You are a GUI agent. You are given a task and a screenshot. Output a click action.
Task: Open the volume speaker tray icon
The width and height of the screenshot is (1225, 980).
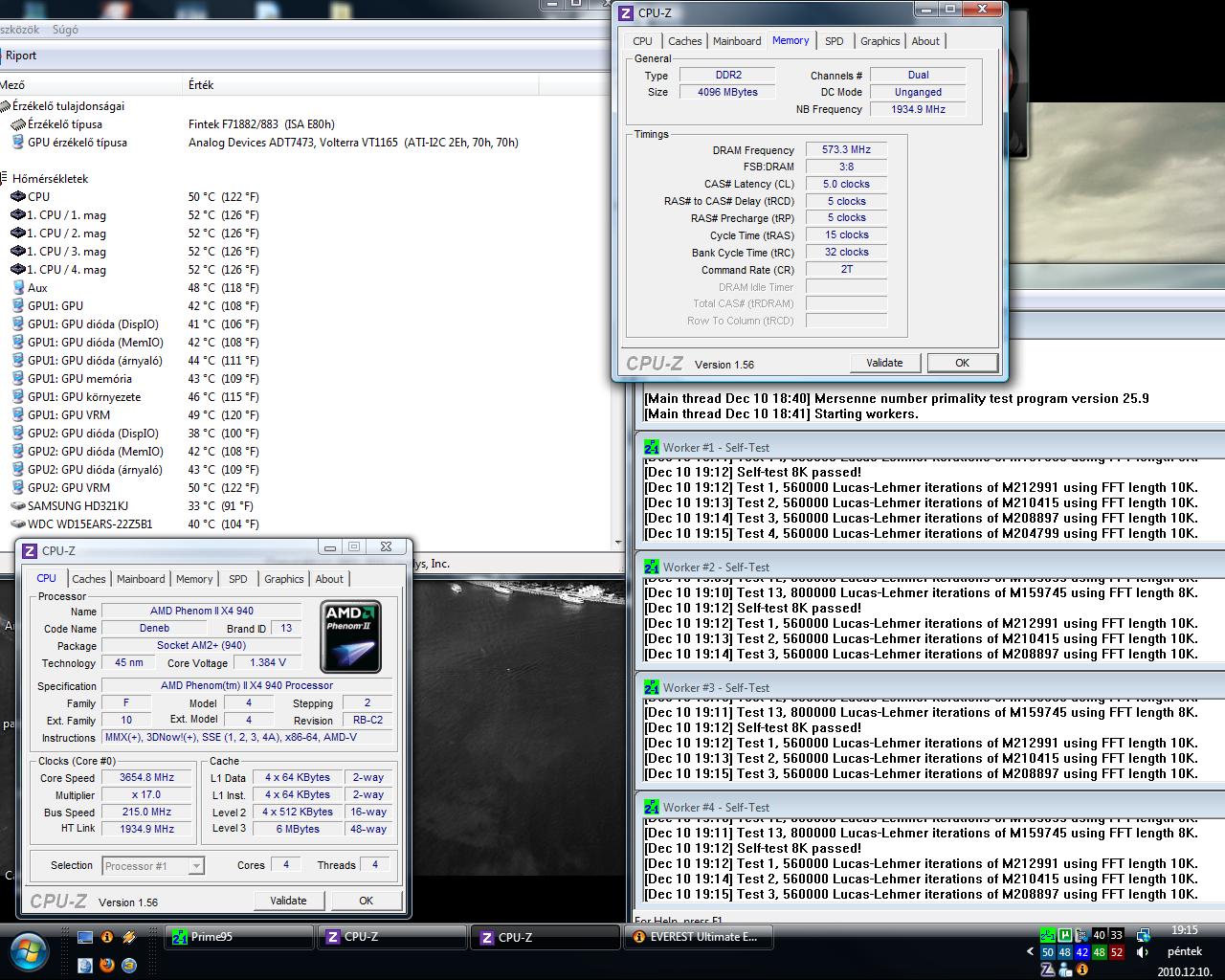point(1143,952)
